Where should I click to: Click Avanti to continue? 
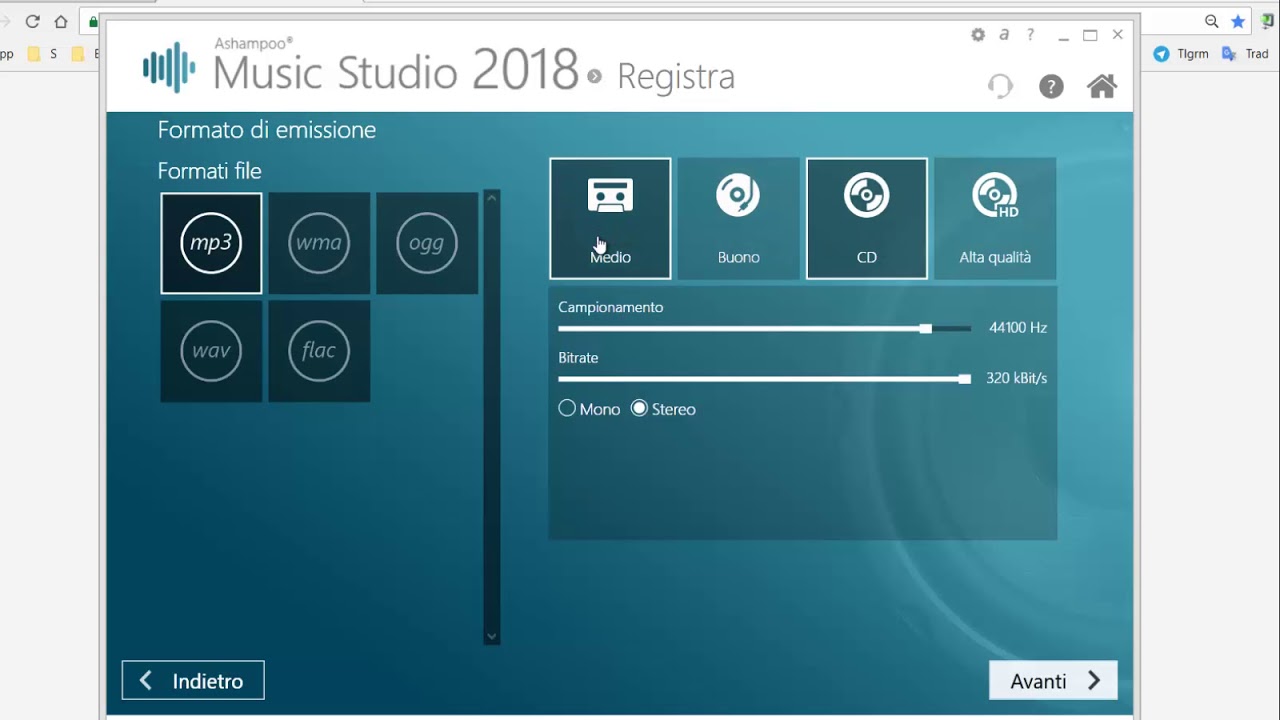[x=1053, y=680]
